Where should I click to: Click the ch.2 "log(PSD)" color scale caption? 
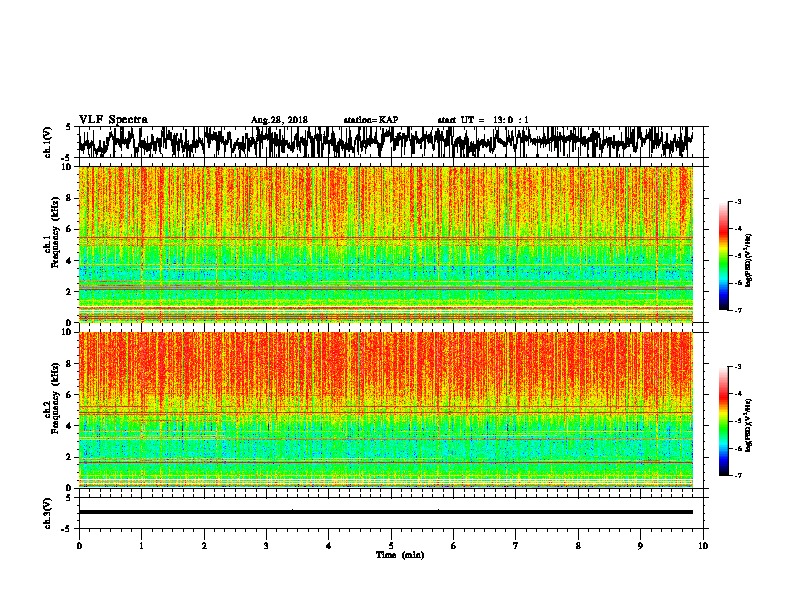(x=748, y=425)
